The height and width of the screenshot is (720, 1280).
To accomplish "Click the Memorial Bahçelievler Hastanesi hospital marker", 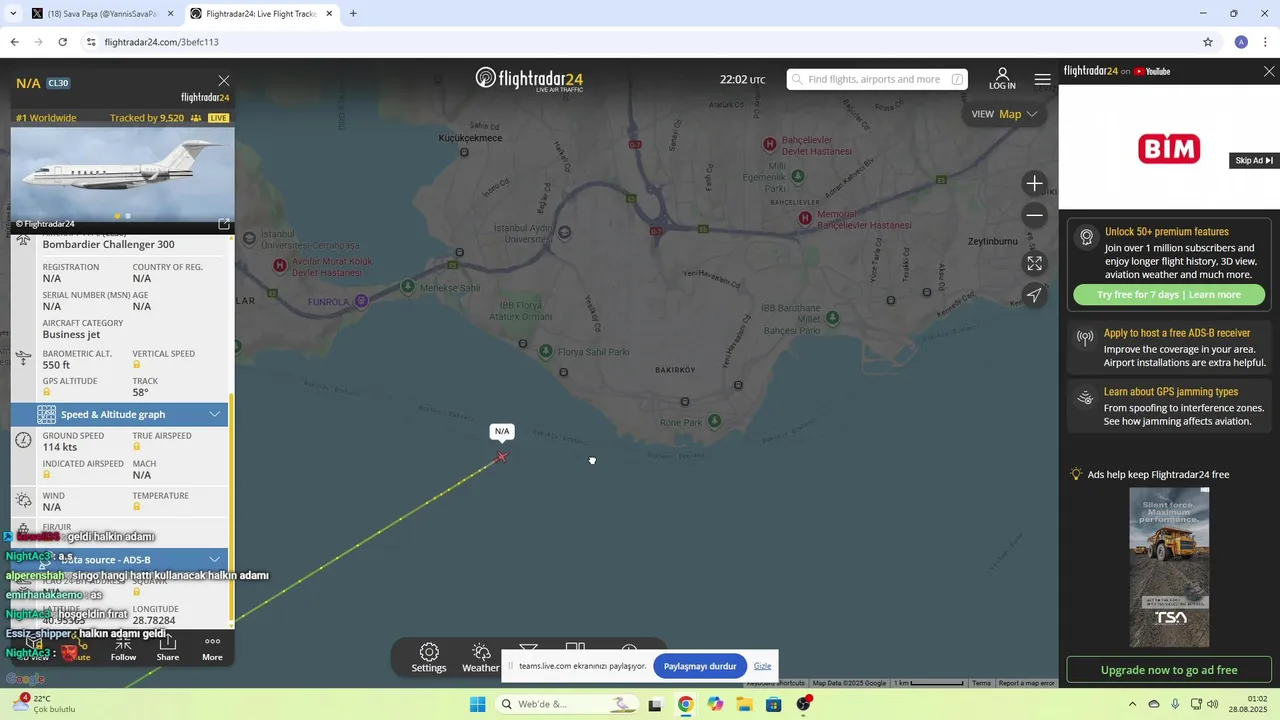I will [x=806, y=217].
